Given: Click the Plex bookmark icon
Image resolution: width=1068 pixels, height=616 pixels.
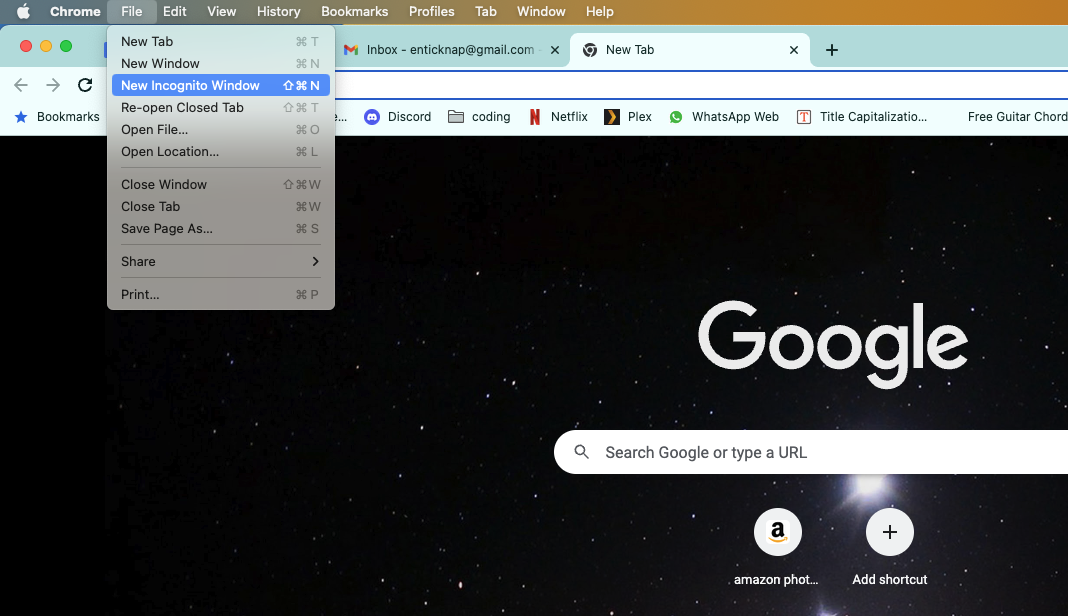Looking at the screenshot, I should (612, 117).
